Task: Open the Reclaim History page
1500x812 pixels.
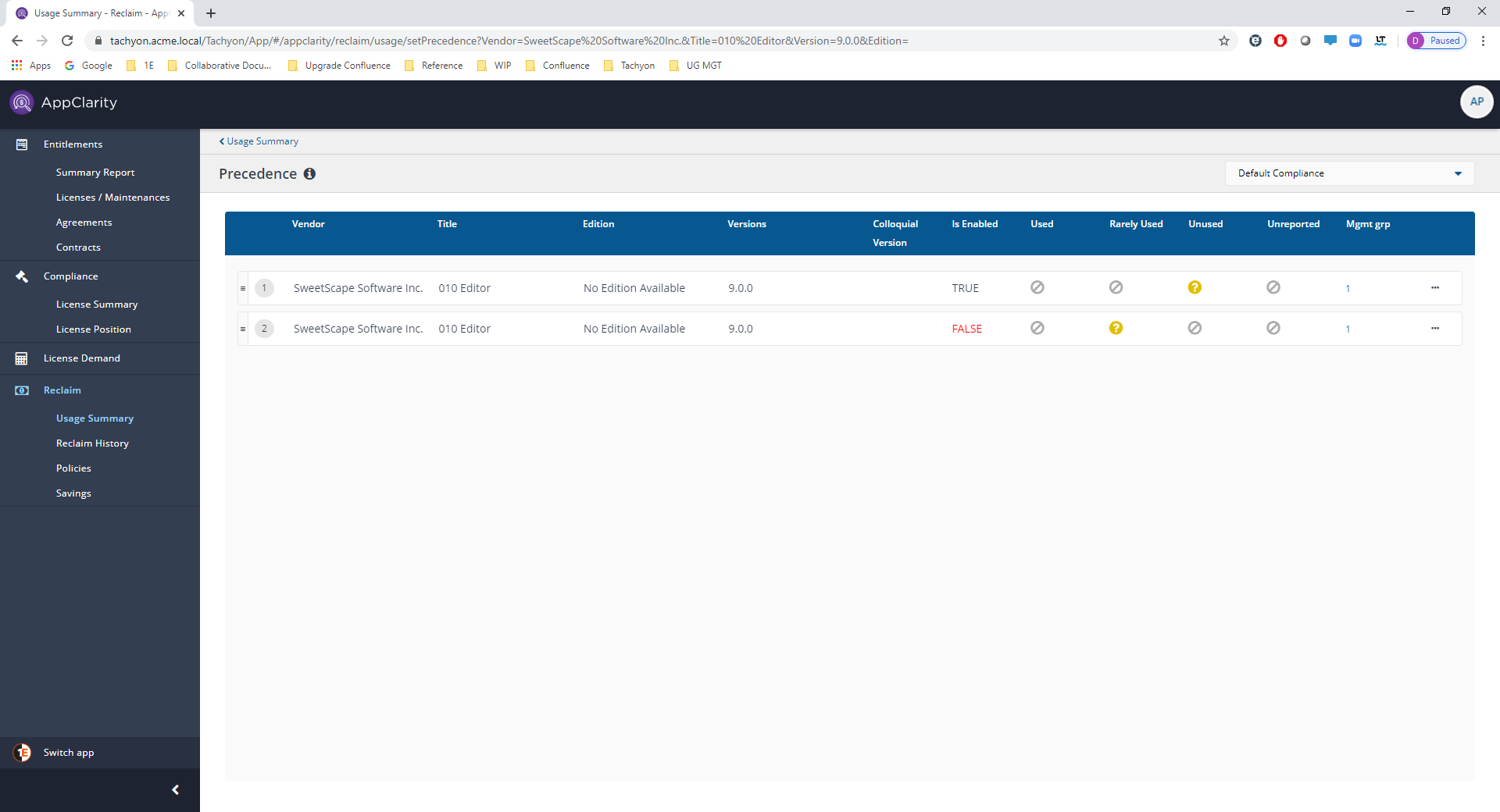Action: click(92, 443)
